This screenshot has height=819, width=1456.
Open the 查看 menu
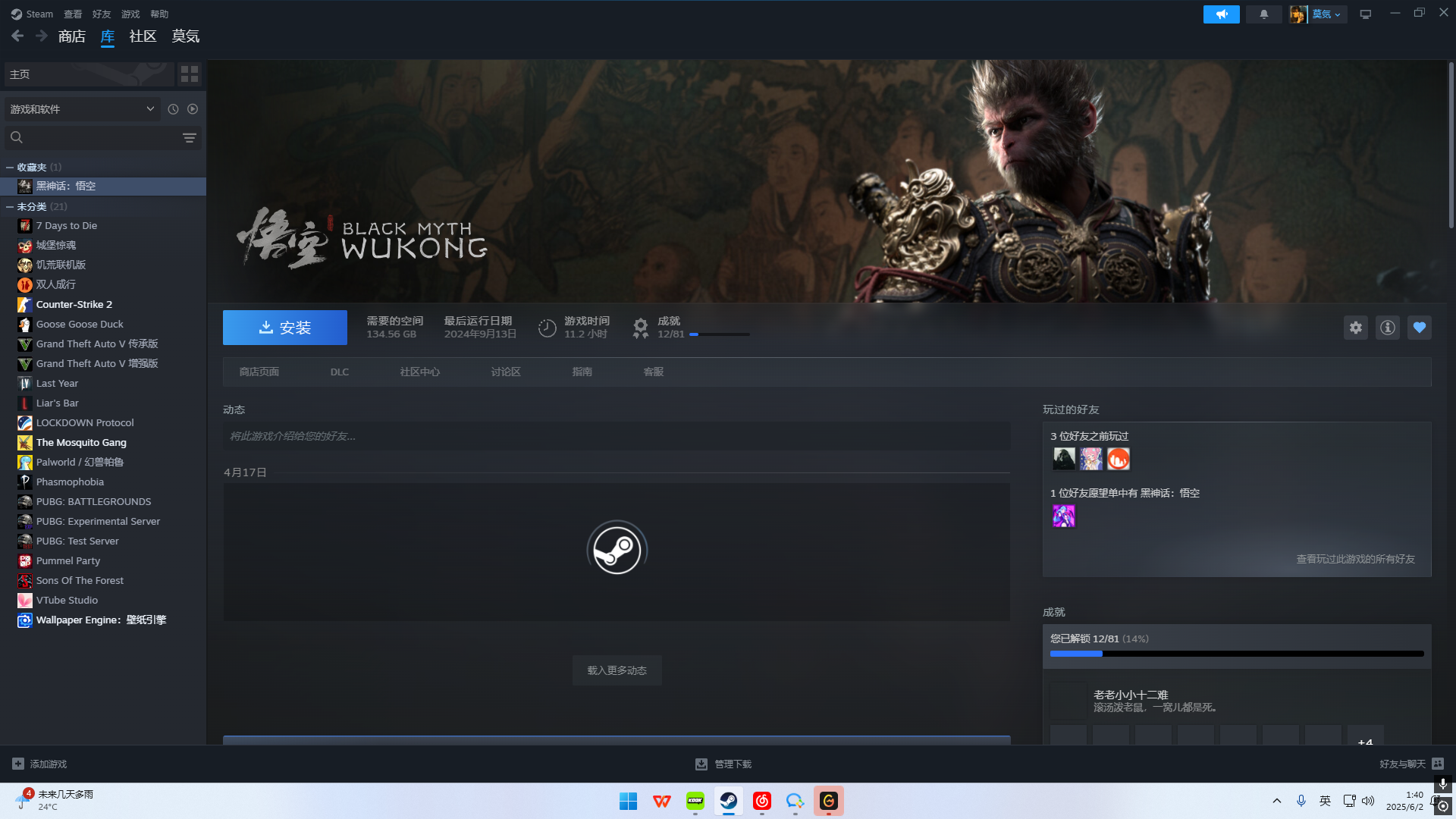click(73, 14)
